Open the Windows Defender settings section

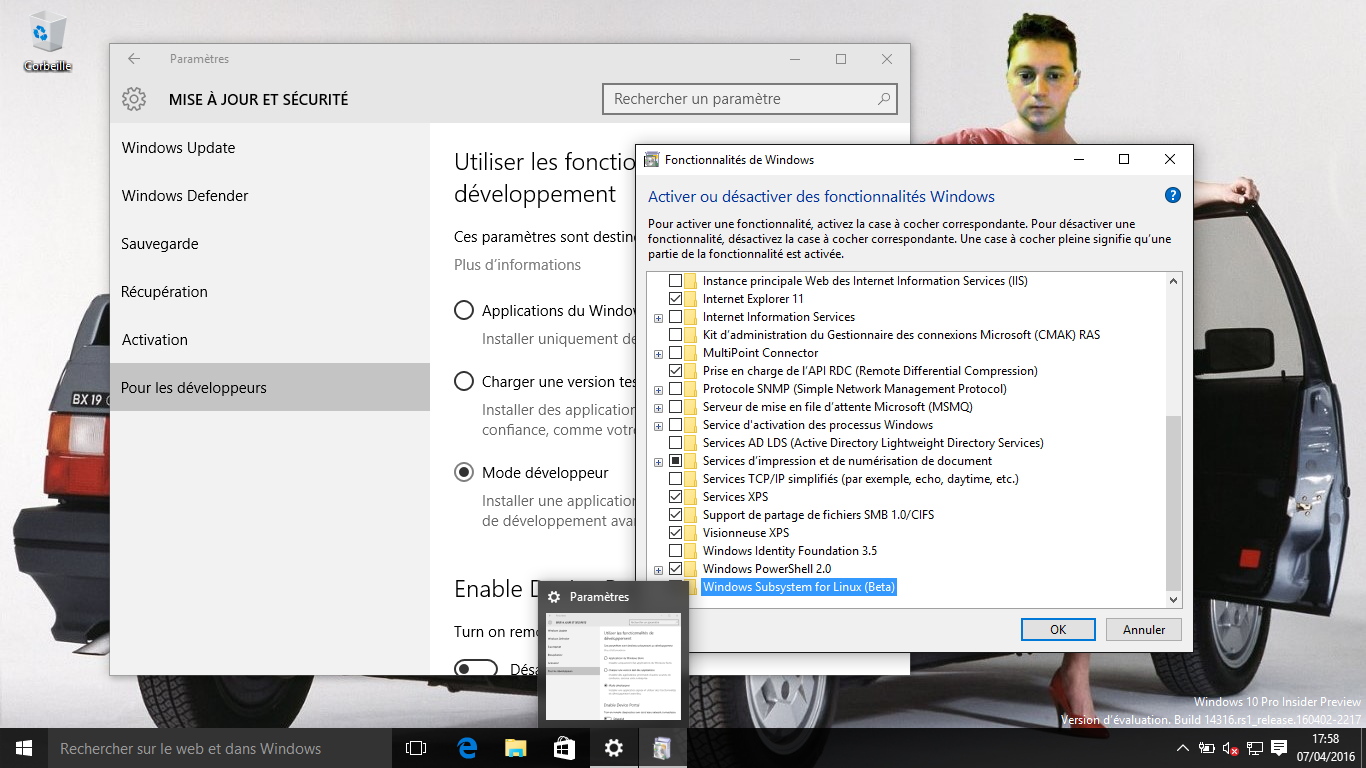pos(185,196)
